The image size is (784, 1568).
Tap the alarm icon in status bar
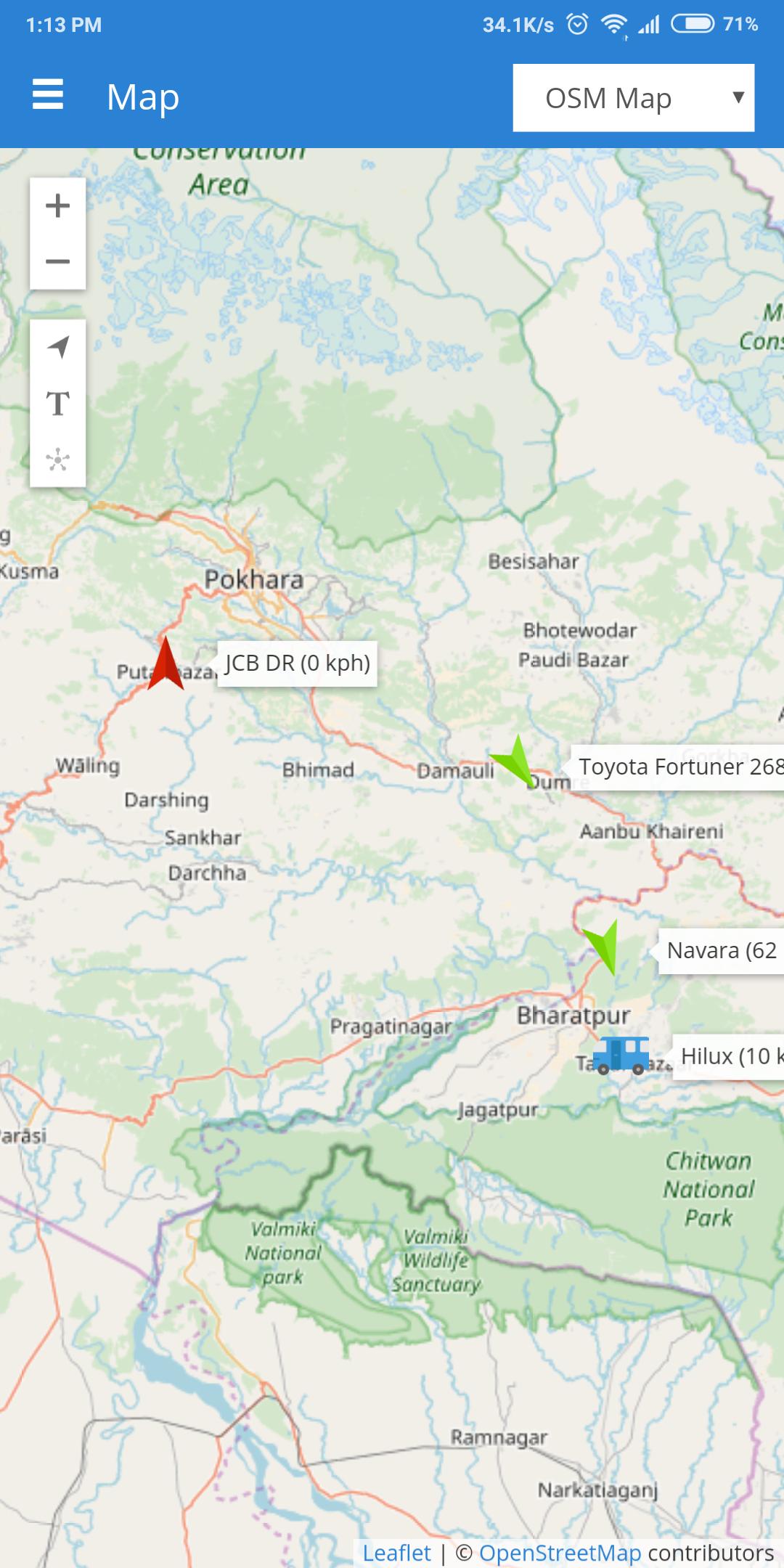click(x=577, y=25)
